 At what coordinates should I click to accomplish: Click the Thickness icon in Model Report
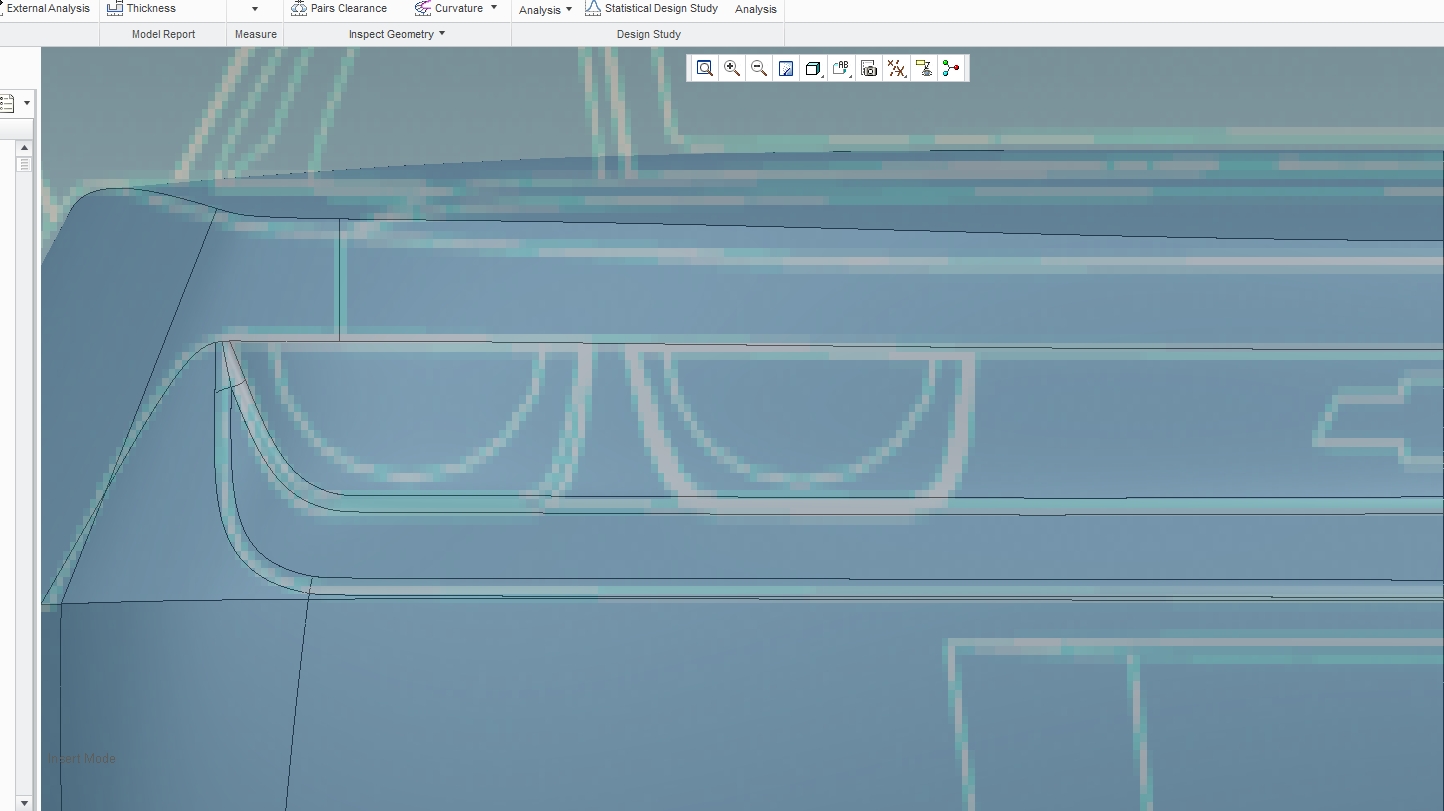pos(115,8)
